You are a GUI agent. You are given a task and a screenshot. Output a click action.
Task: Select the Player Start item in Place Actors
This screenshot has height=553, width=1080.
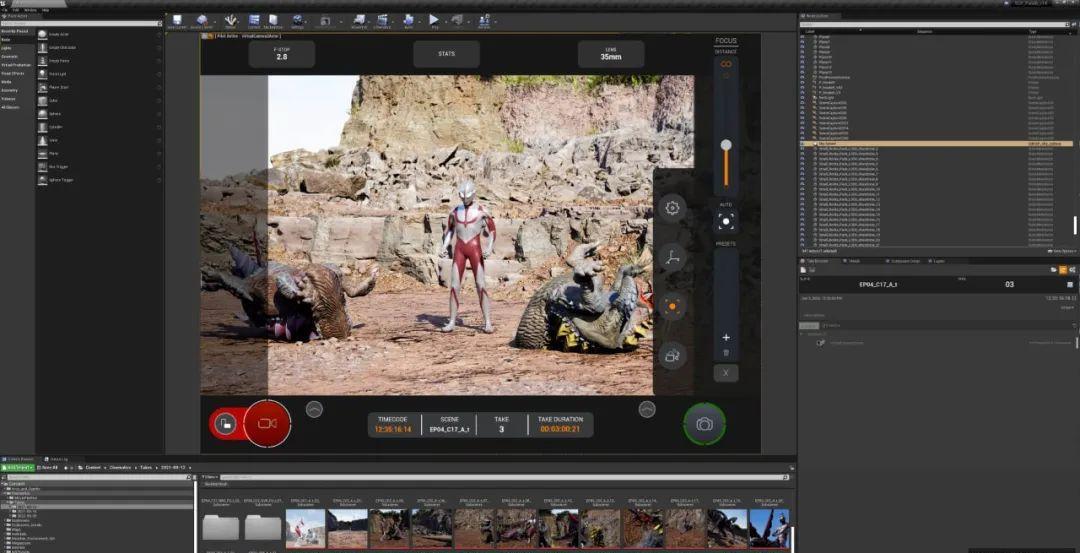click(x=100, y=87)
